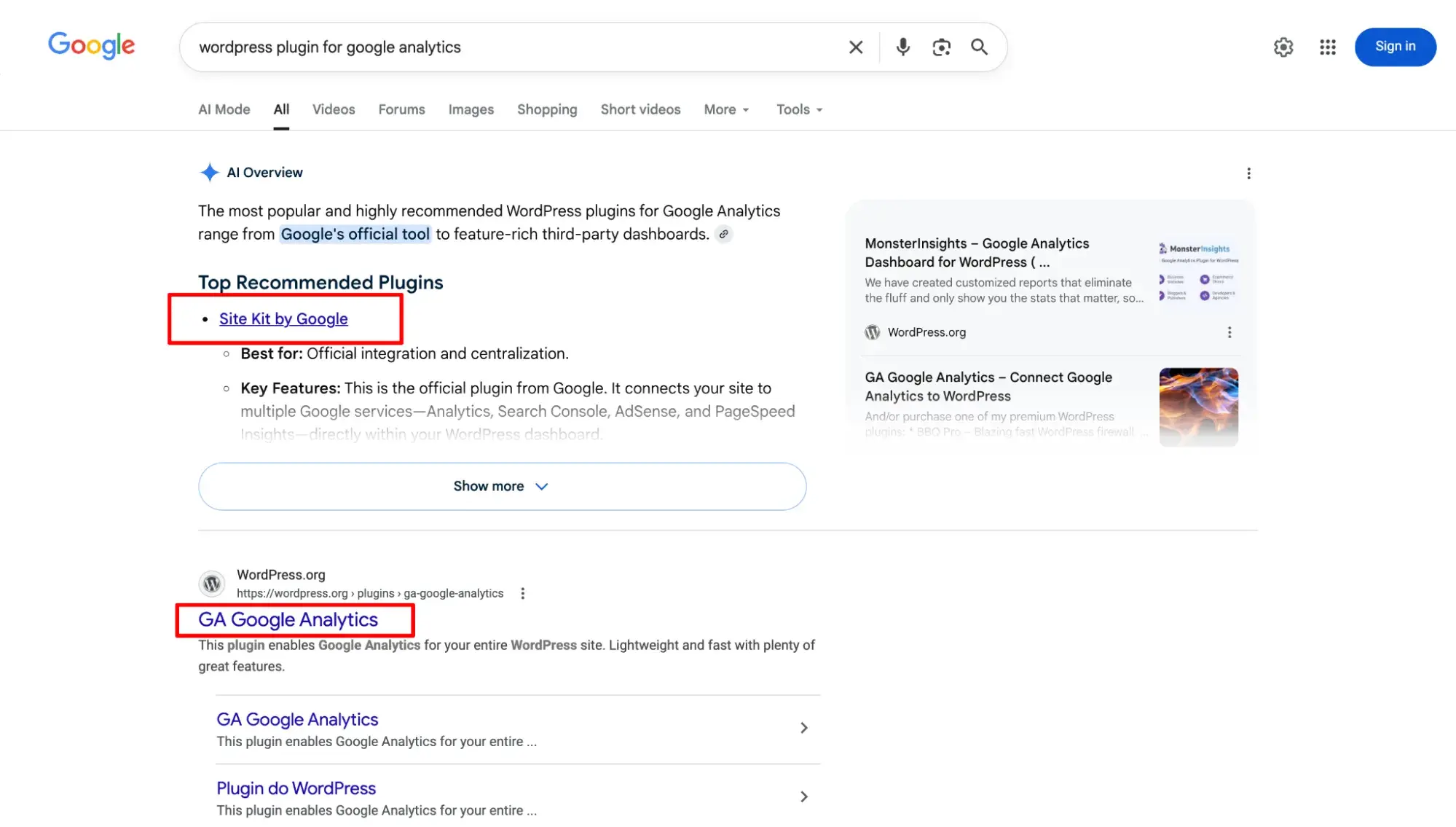
Task: Open the 'GA Google Analytics – Connect' source card
Action: 988,387
